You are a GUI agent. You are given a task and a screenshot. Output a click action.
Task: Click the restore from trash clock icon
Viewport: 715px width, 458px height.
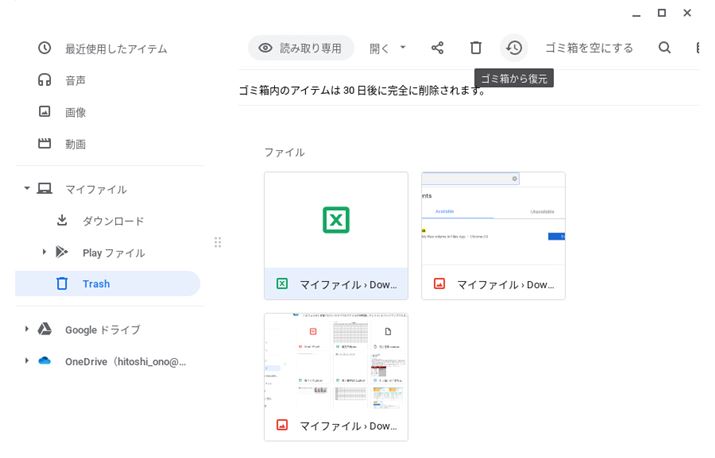pyautogui.click(x=514, y=48)
